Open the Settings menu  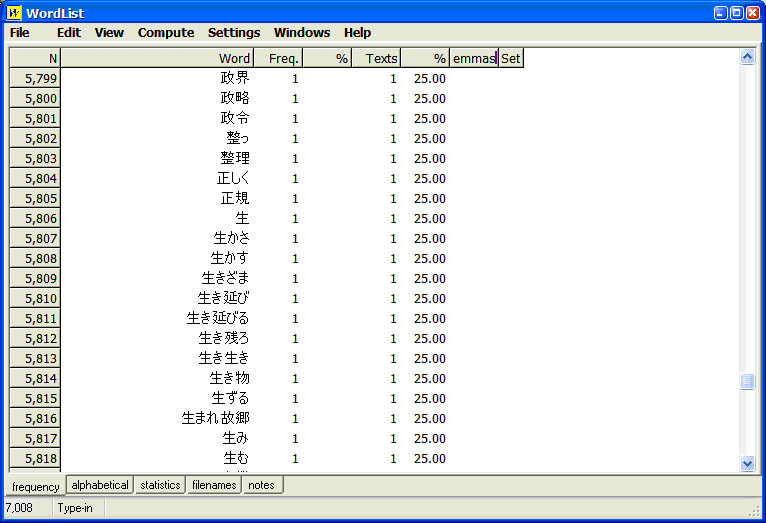point(234,33)
